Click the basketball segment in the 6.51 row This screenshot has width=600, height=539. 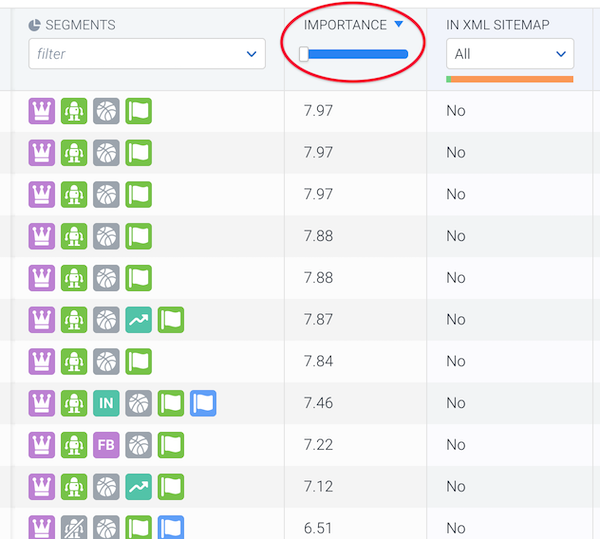[106, 528]
